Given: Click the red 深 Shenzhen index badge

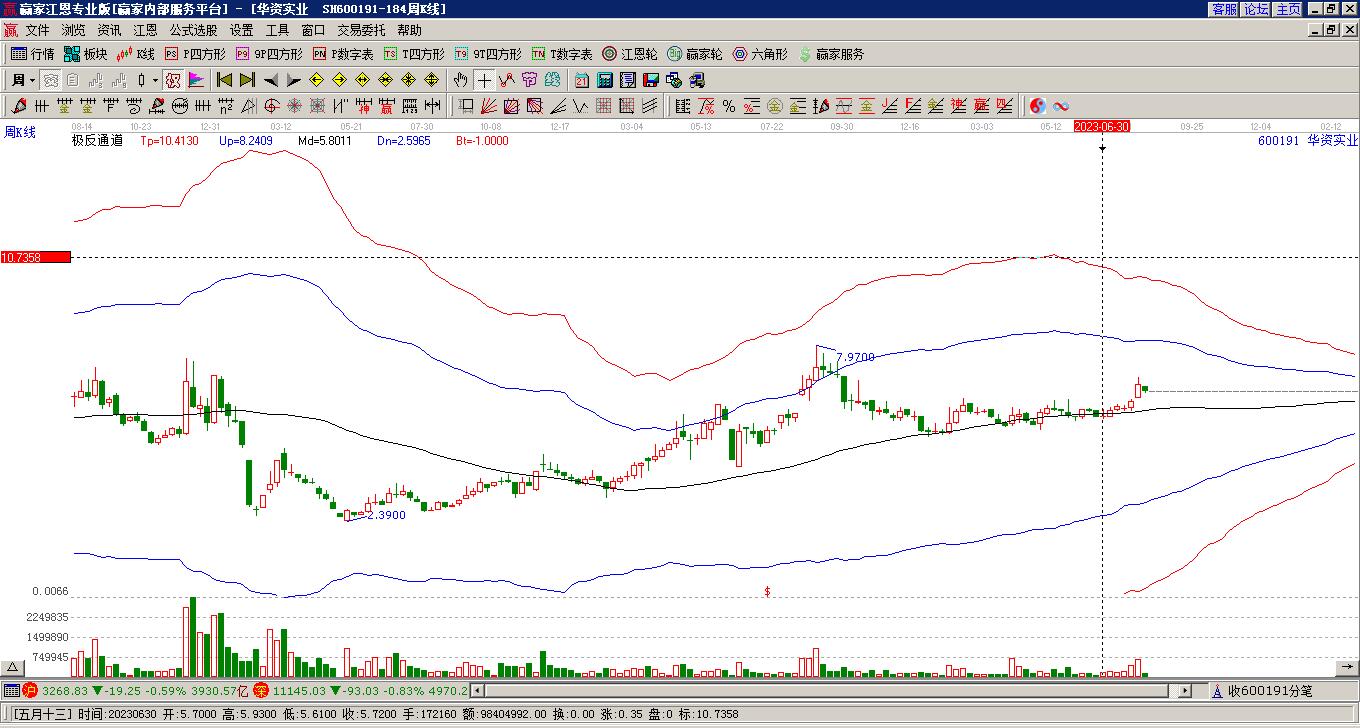Looking at the screenshot, I should pos(260,690).
